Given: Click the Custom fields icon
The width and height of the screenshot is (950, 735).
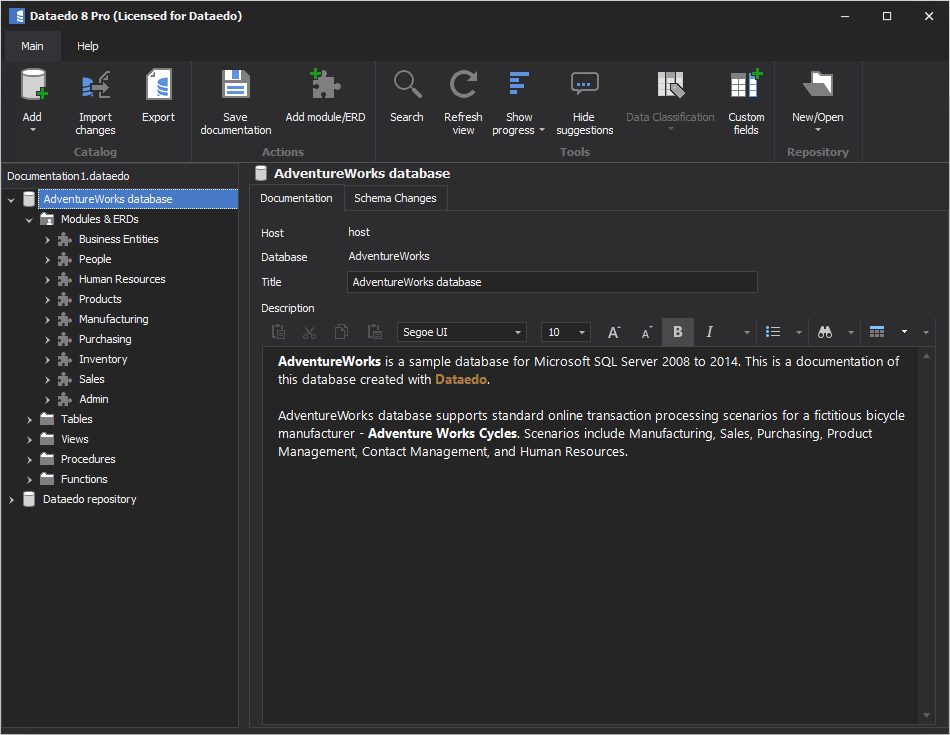Looking at the screenshot, I should [x=746, y=87].
